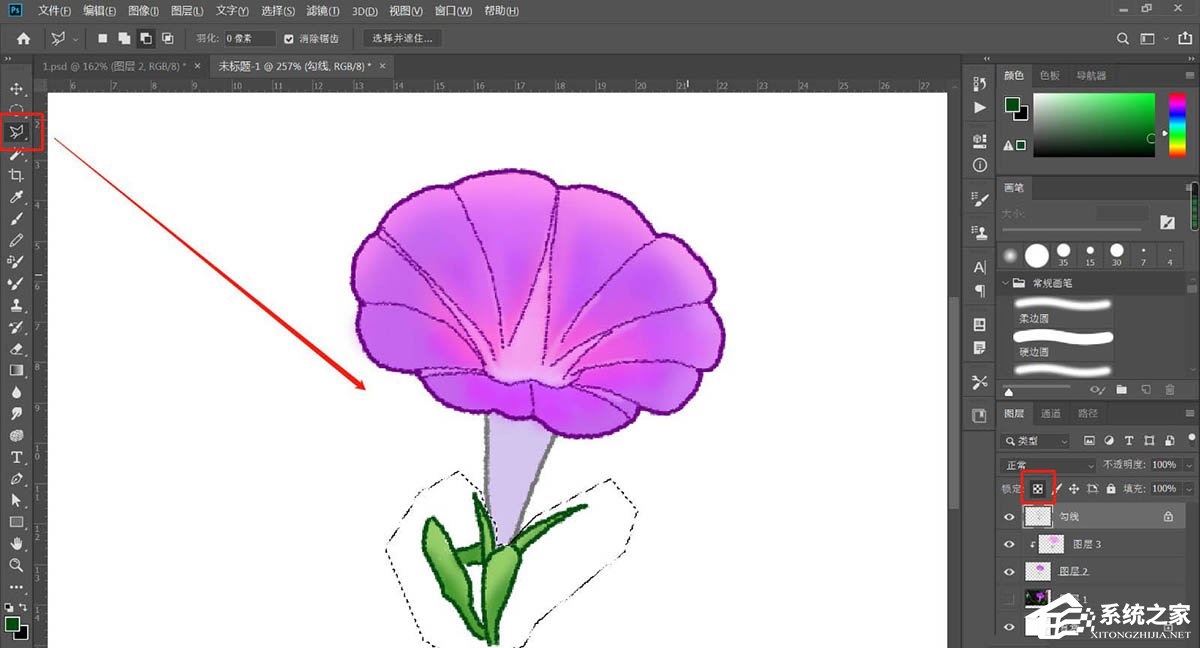Image resolution: width=1200 pixels, height=648 pixels.
Task: Click the 选择并遮住 button
Action: (x=402, y=39)
